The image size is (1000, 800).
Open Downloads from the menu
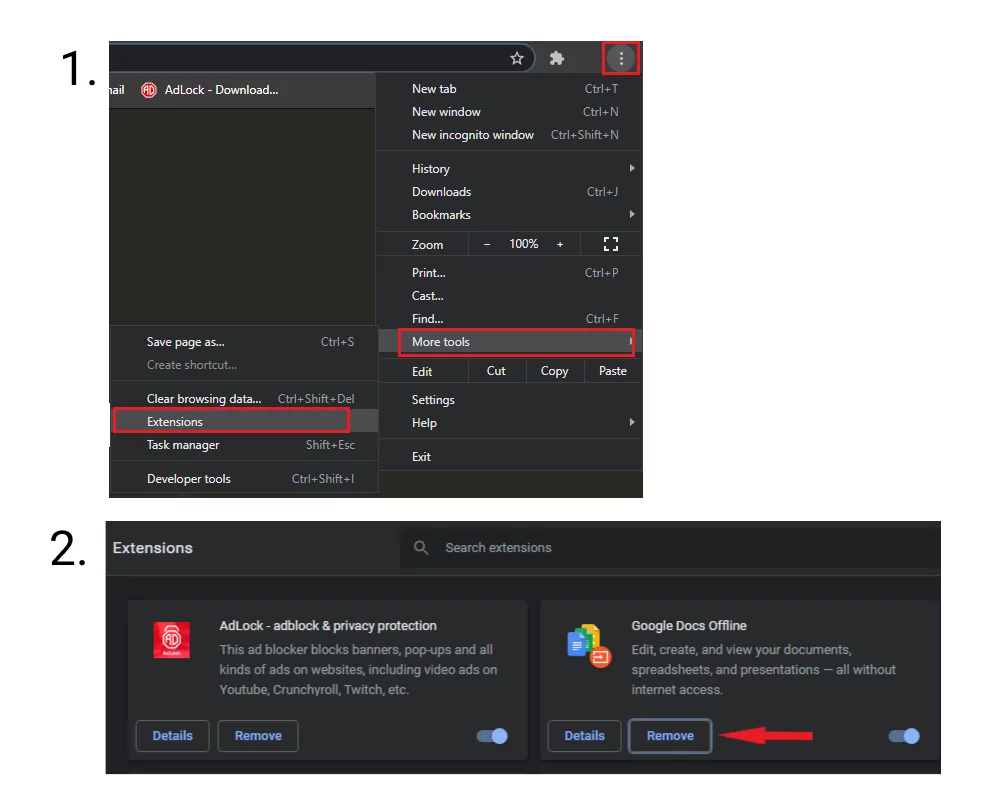click(x=509, y=191)
